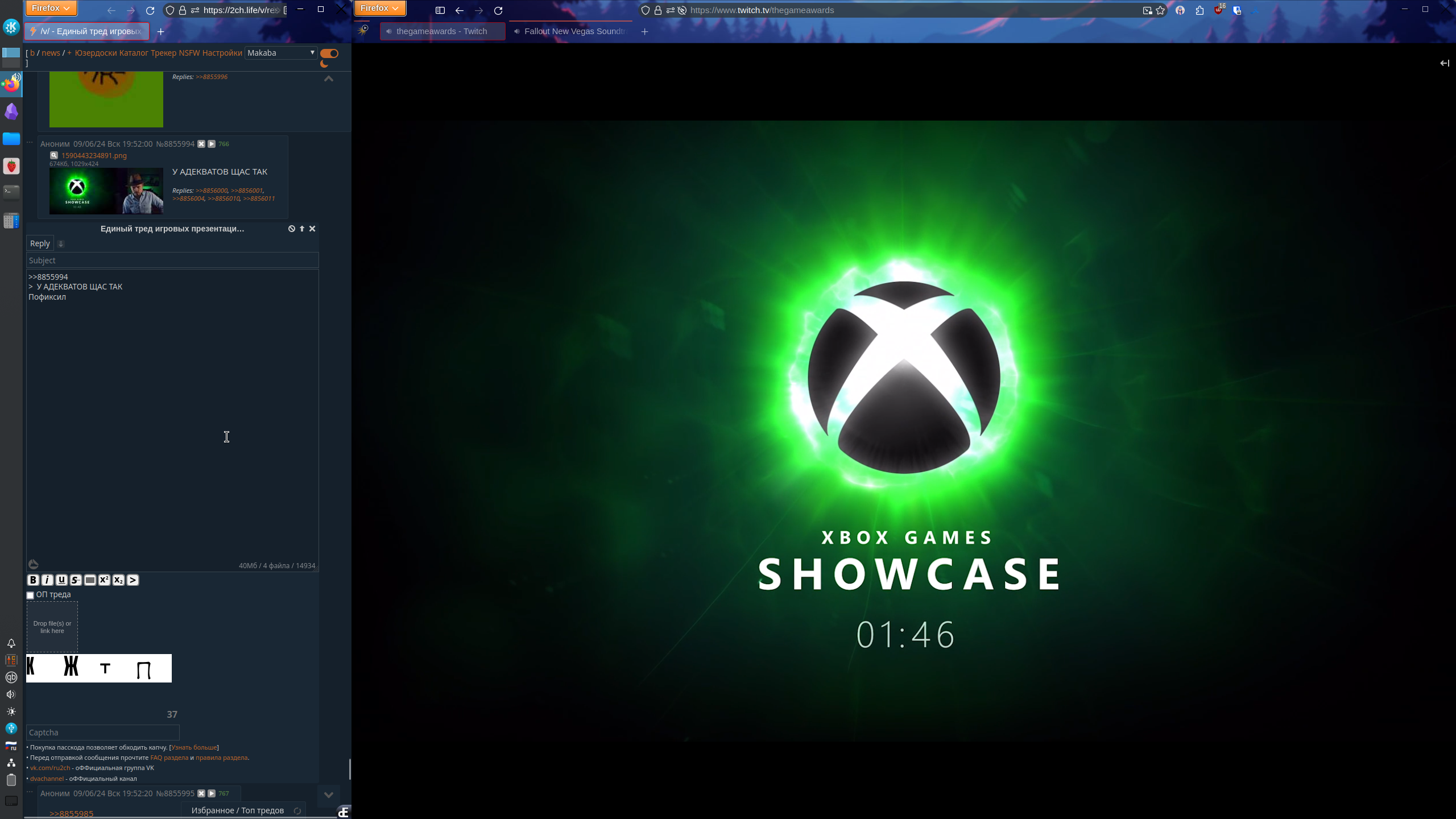Hide post №8855994 with X icon
The height and width of the screenshot is (819, 1456).
tap(201, 144)
